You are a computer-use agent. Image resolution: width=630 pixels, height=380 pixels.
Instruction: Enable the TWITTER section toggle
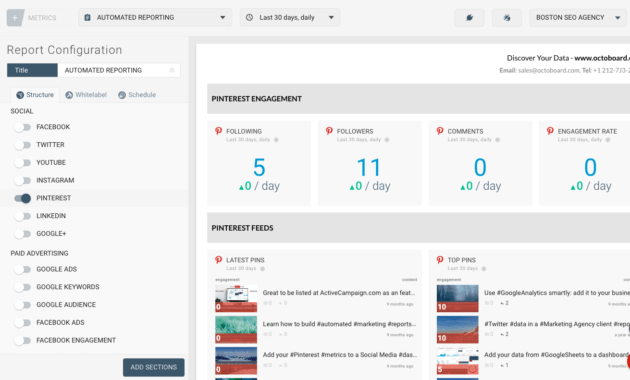click(22, 145)
